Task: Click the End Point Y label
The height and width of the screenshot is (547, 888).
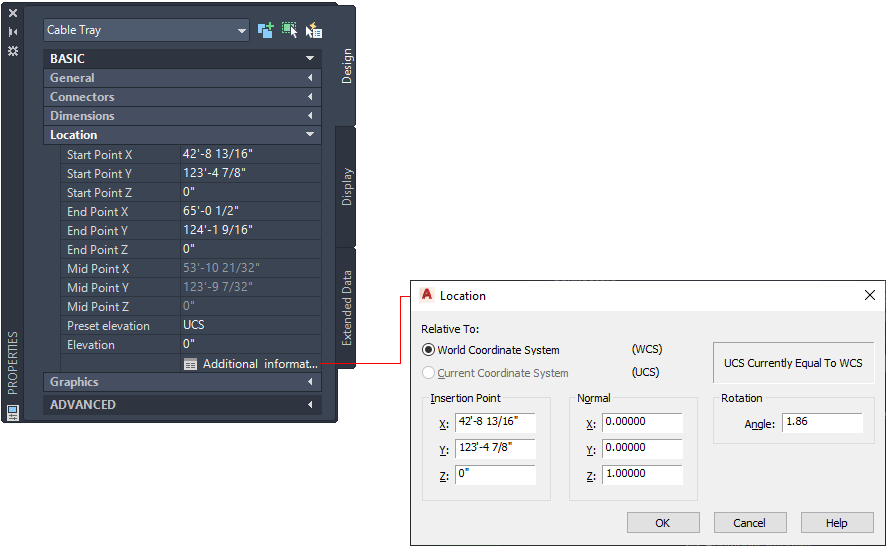Action: [x=97, y=230]
